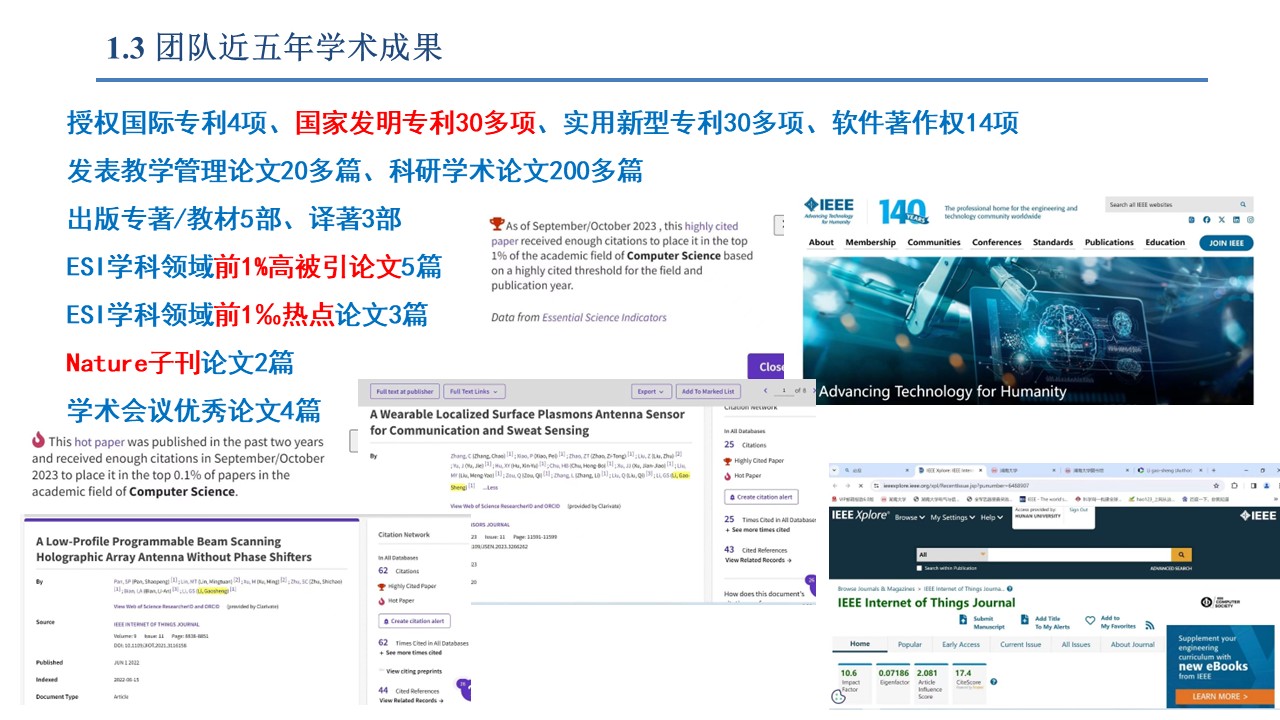Screen dimensions: 1280x720
Task: Expand the Export dropdown
Action: click(651, 391)
